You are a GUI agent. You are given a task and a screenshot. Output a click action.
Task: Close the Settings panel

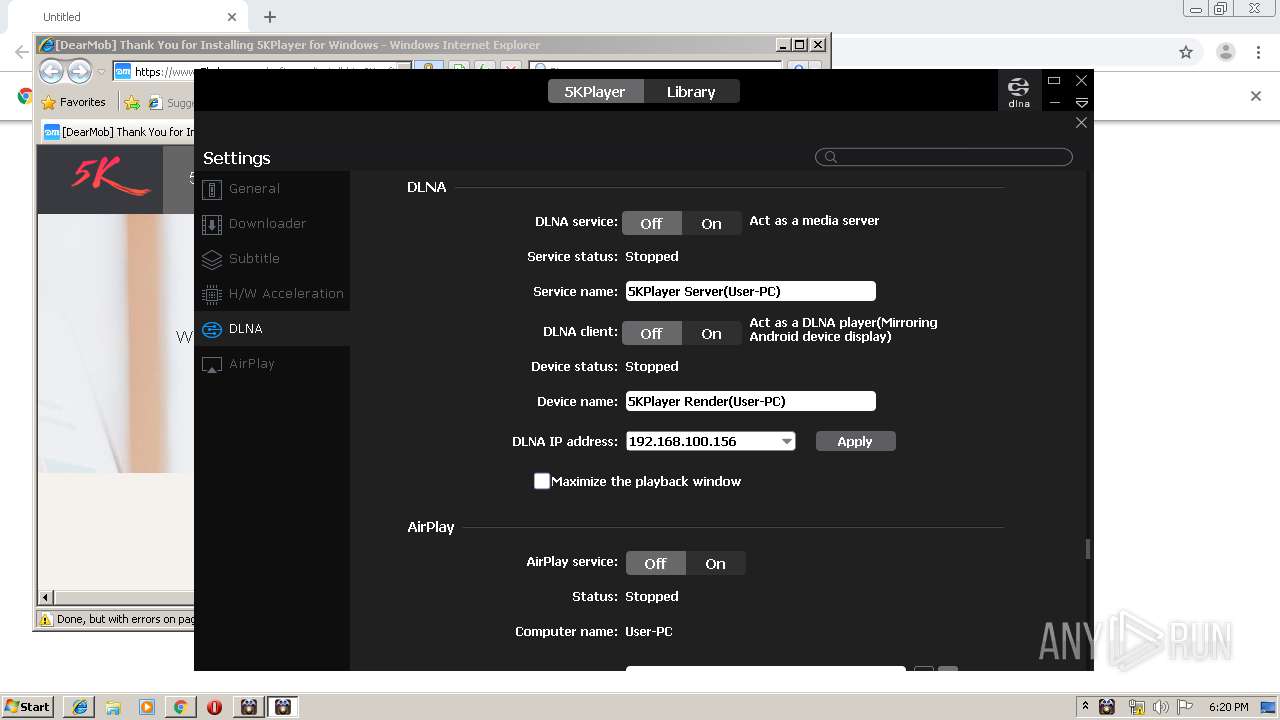[1081, 122]
